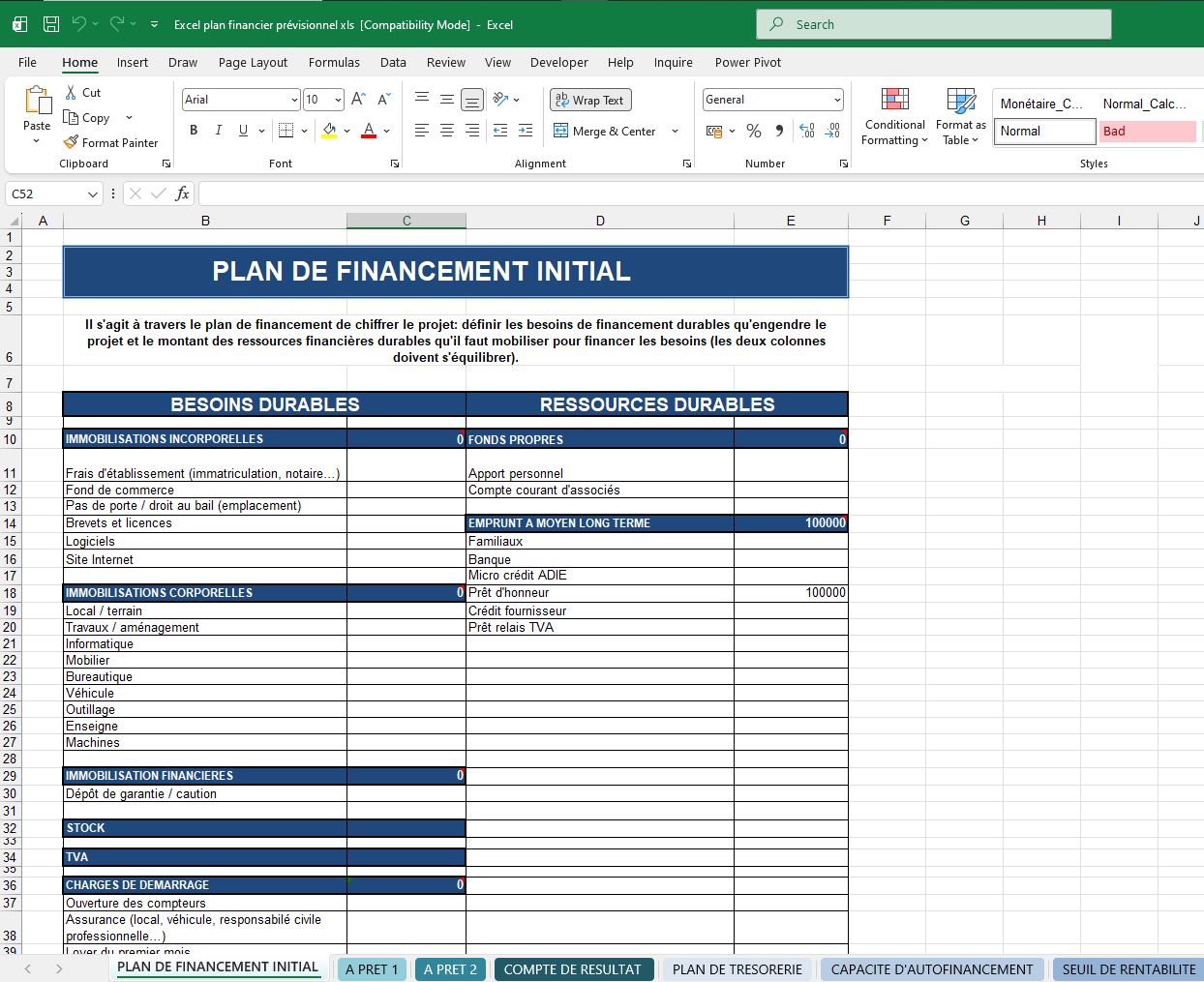Viewport: 1204px width, 982px height.
Task: Click the Format Painter brush
Action: click(x=71, y=142)
